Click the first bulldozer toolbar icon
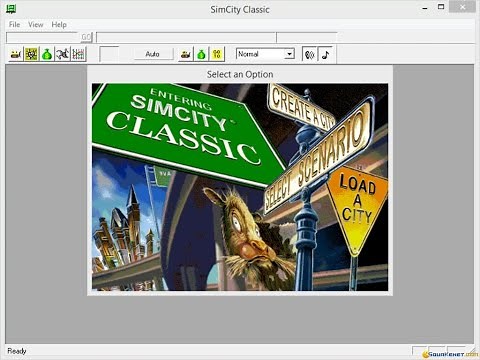Image resolution: width=480 pixels, height=360 pixels. 16,54
